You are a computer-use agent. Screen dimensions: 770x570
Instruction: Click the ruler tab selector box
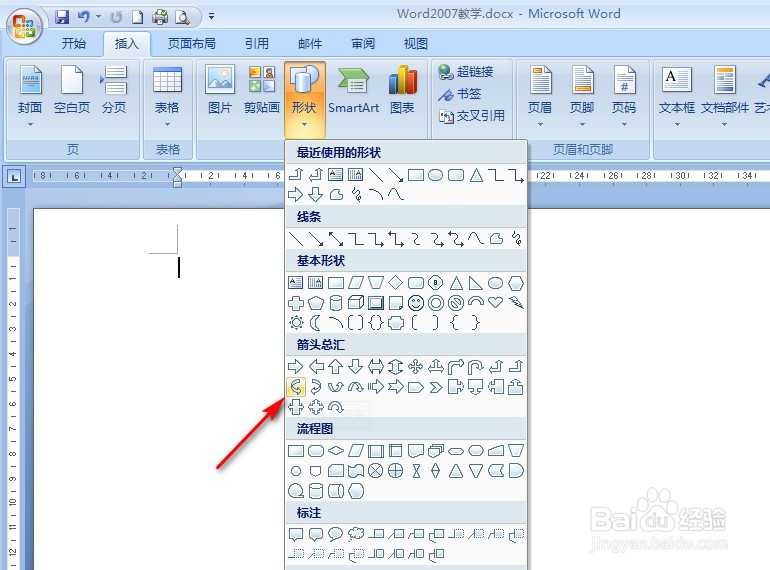click(x=14, y=177)
